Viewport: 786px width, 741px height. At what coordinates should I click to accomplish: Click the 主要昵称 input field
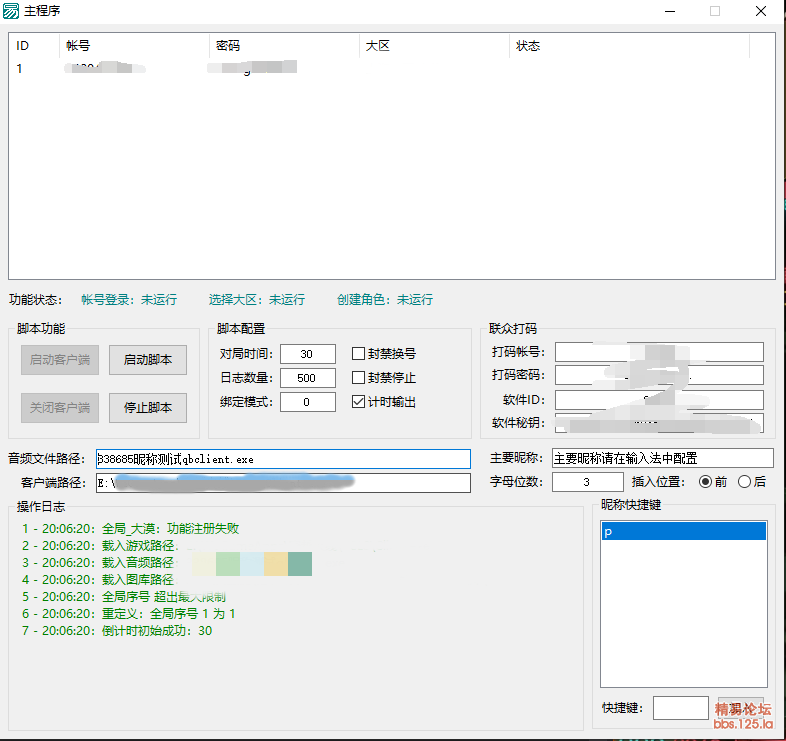pyautogui.click(x=663, y=458)
